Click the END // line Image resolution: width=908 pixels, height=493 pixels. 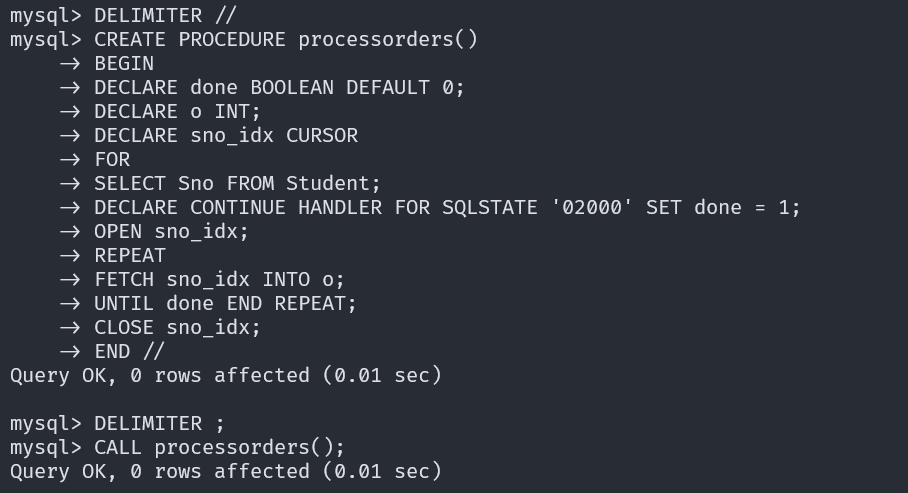tap(129, 352)
